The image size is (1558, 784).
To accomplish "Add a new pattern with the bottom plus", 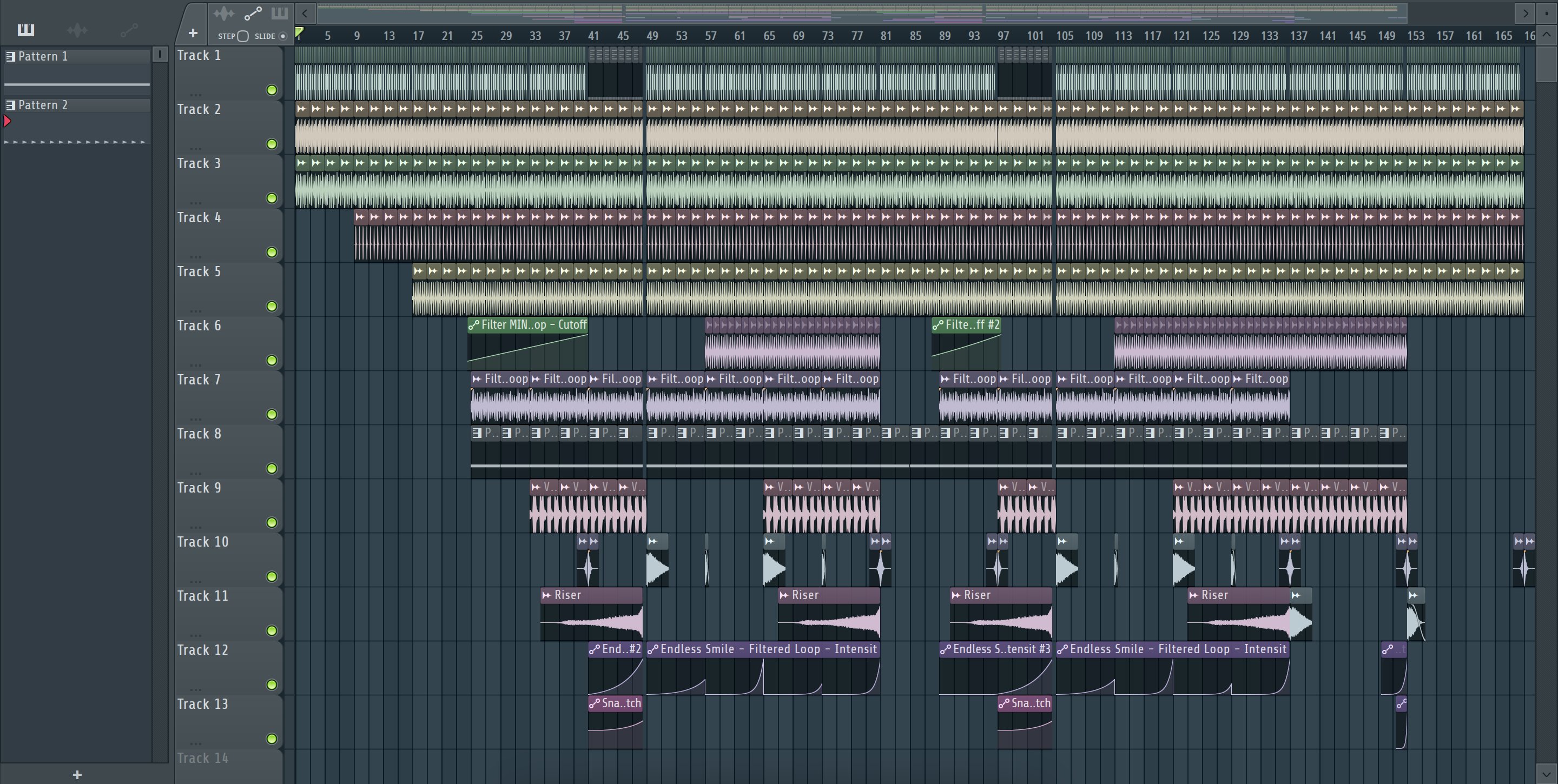I will [x=77, y=774].
